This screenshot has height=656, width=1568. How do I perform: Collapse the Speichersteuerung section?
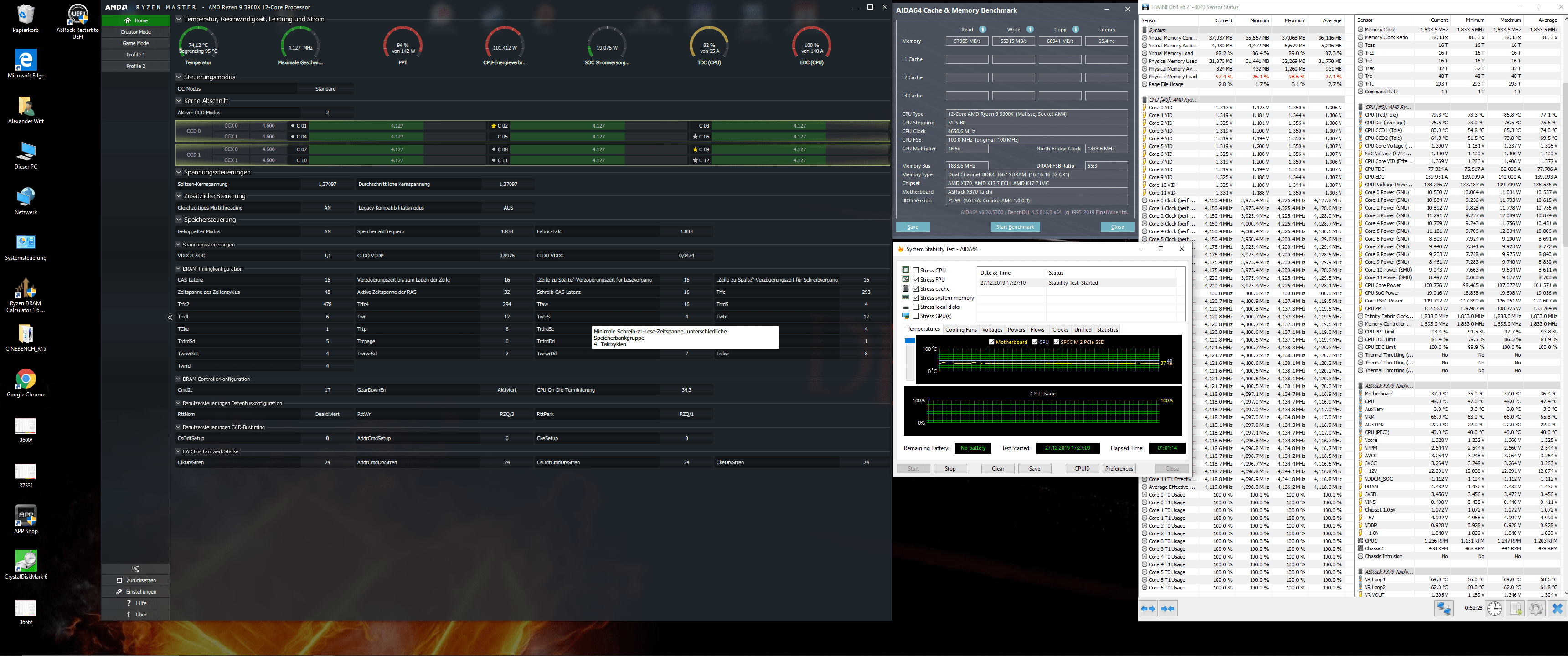tap(178, 219)
